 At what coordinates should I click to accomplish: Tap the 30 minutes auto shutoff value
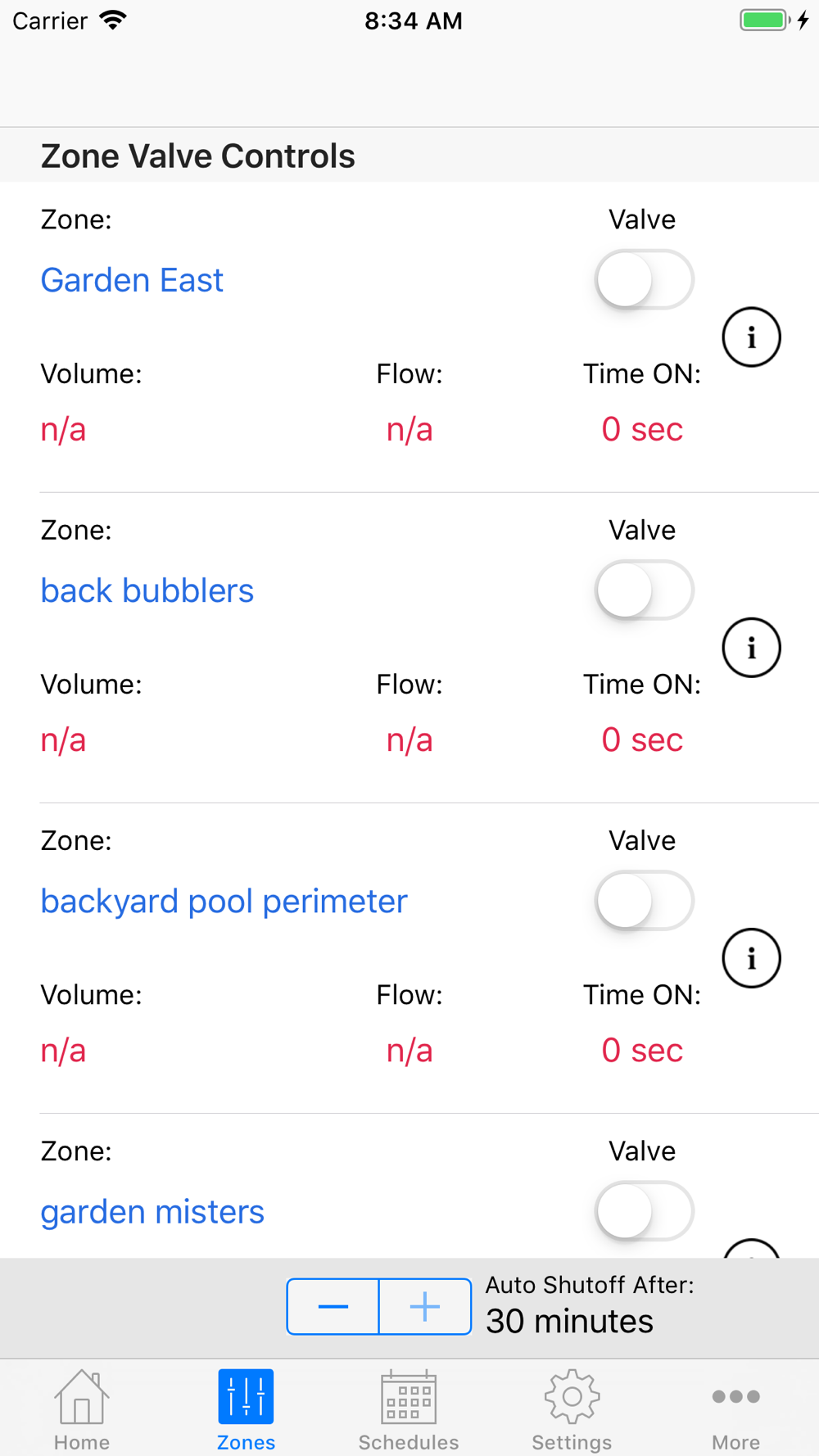click(569, 1321)
